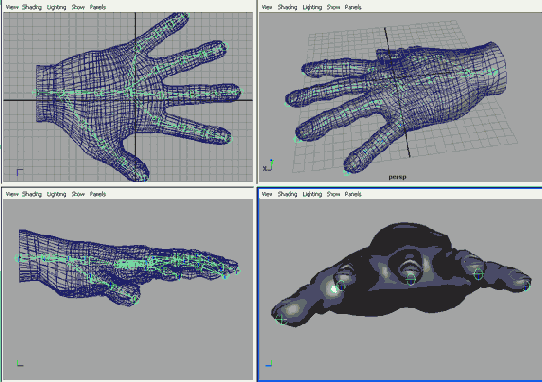Open Lighting menu in the top-left wireframe panel
The height and width of the screenshot is (382, 542).
[x=56, y=7]
